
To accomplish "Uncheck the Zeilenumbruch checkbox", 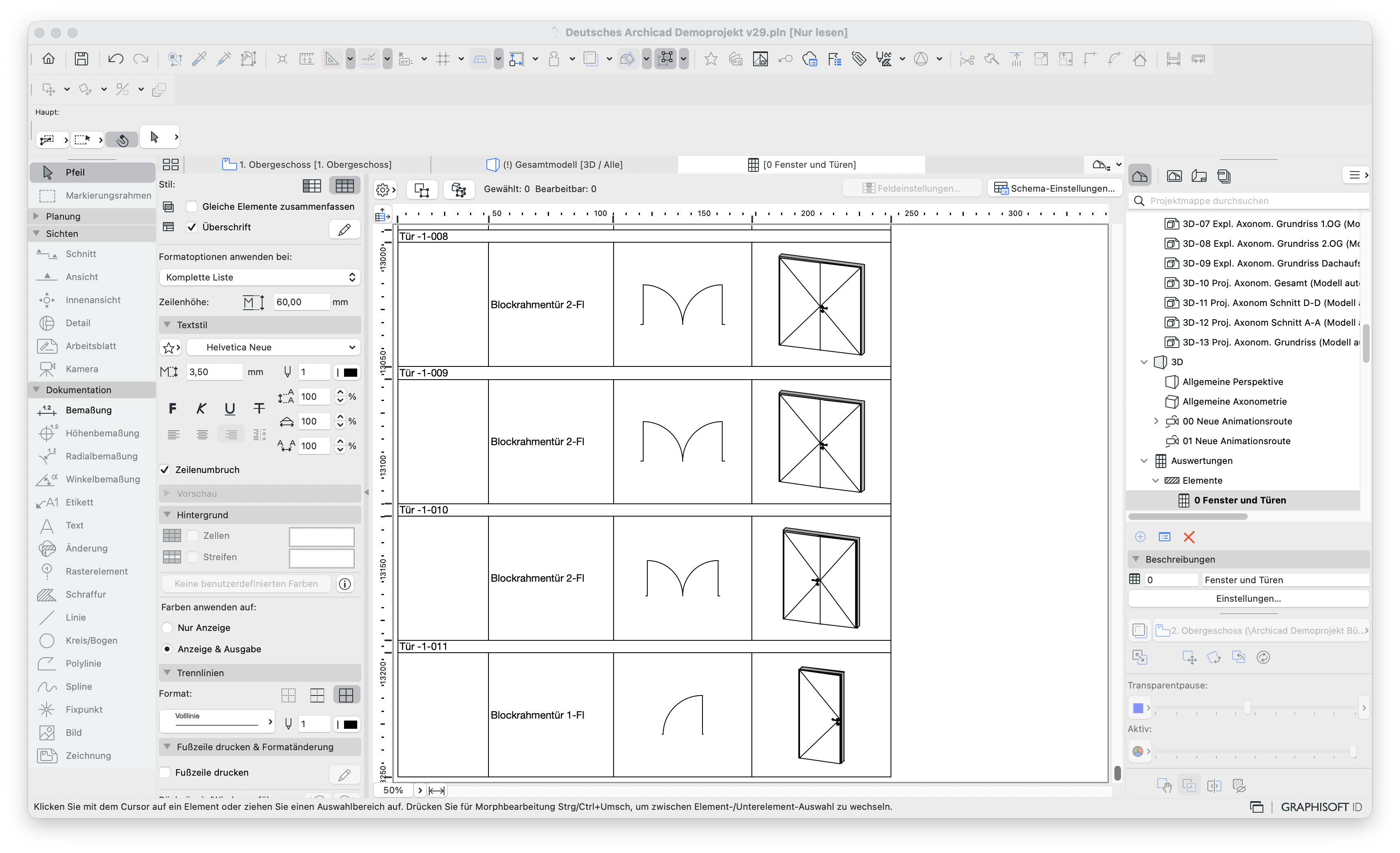I will [165, 470].
